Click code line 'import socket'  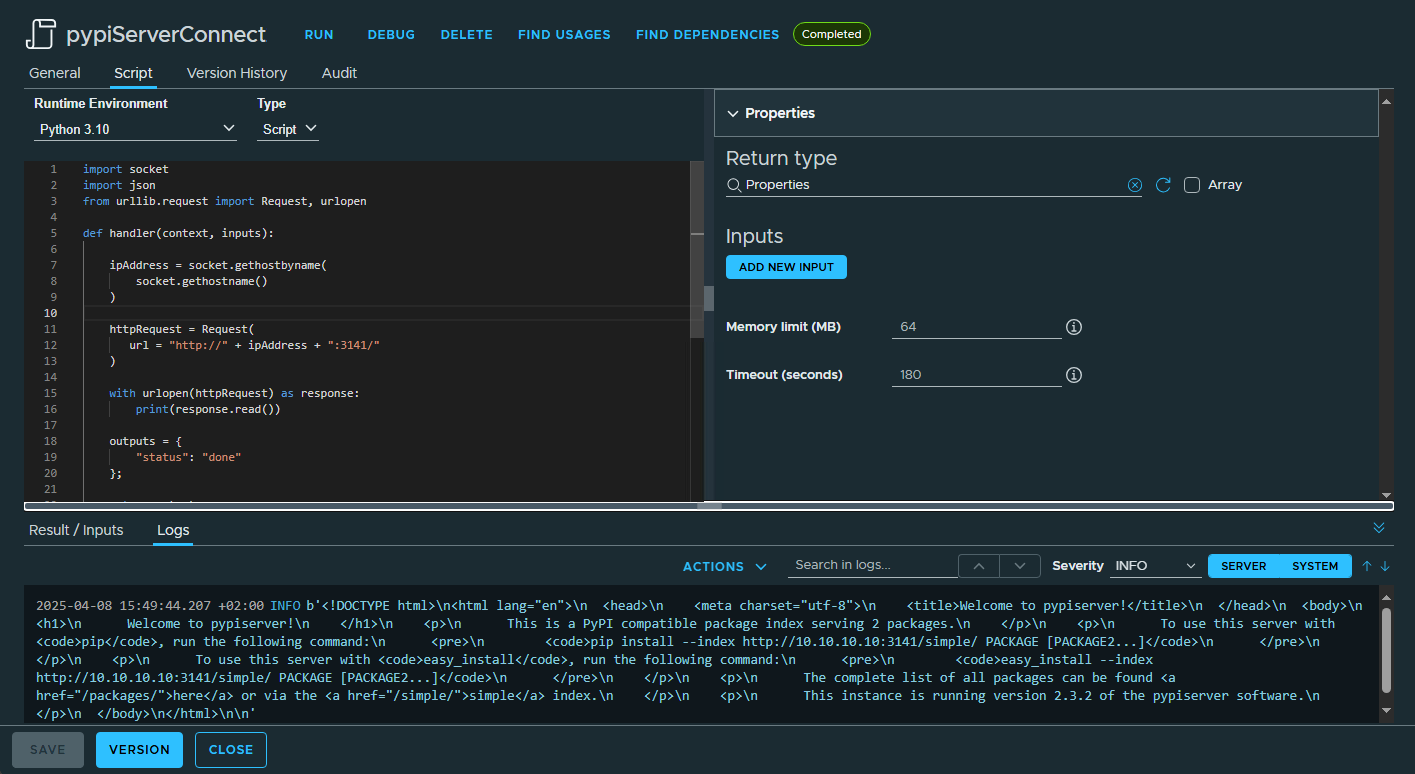pos(126,169)
